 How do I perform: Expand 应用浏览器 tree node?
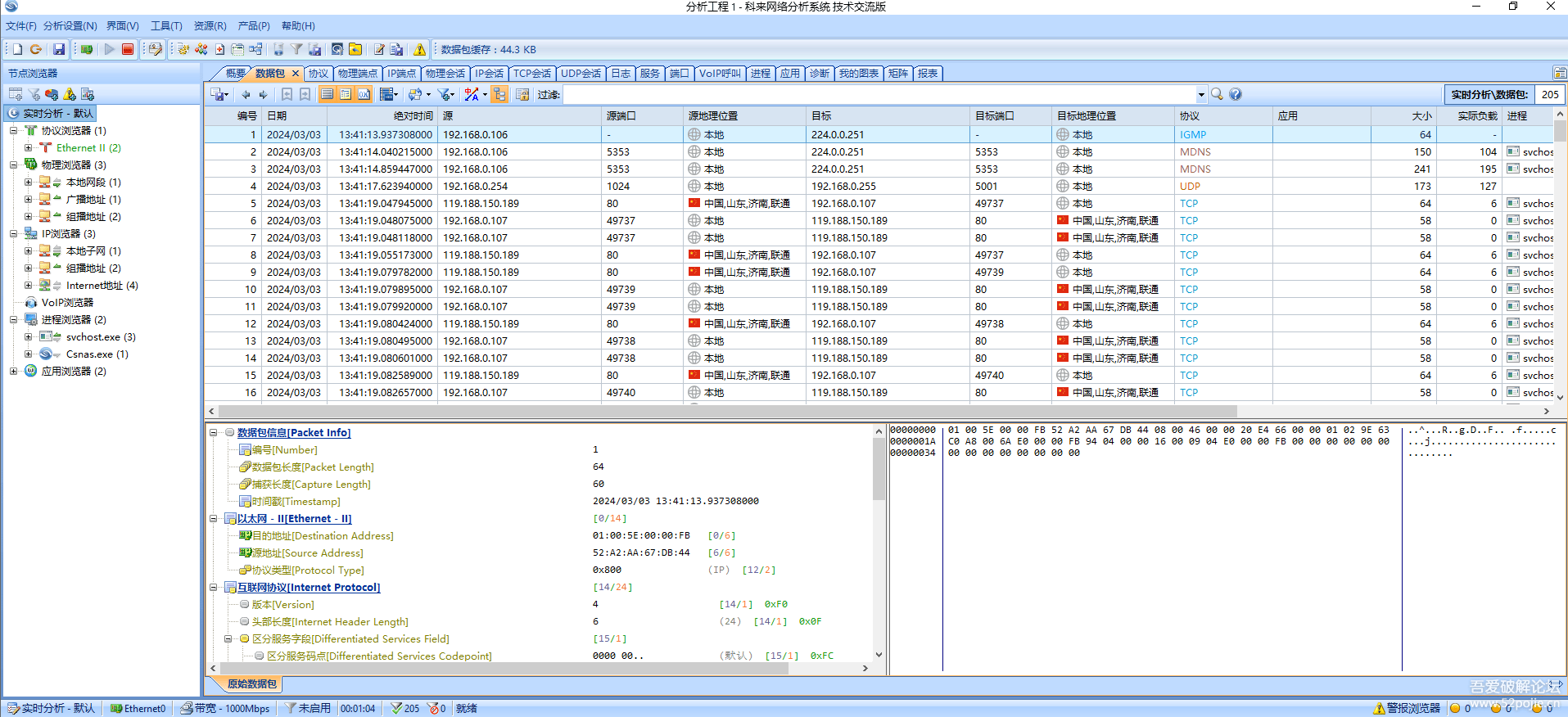coord(13,371)
